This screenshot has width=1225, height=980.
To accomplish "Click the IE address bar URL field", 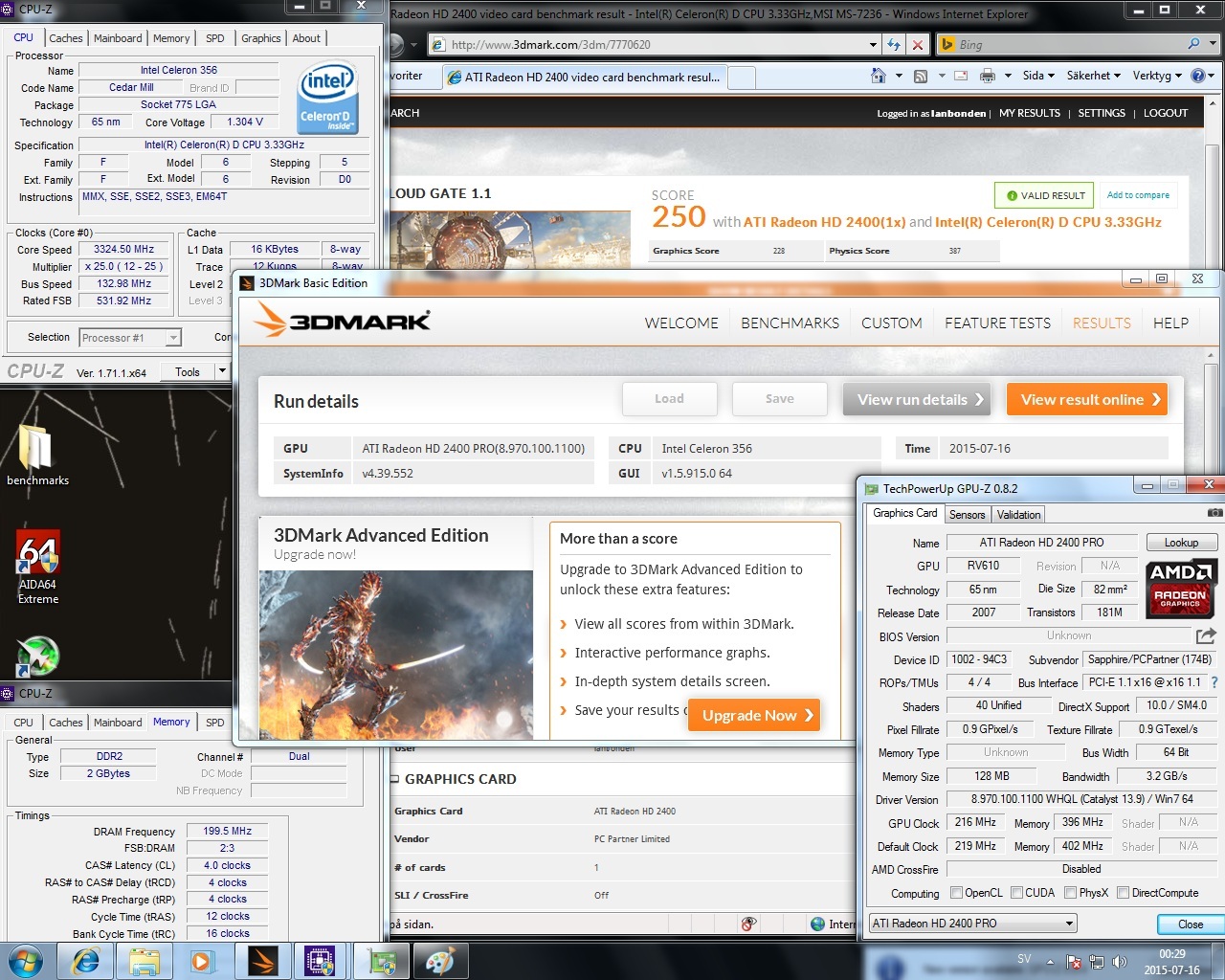I will click(x=655, y=44).
